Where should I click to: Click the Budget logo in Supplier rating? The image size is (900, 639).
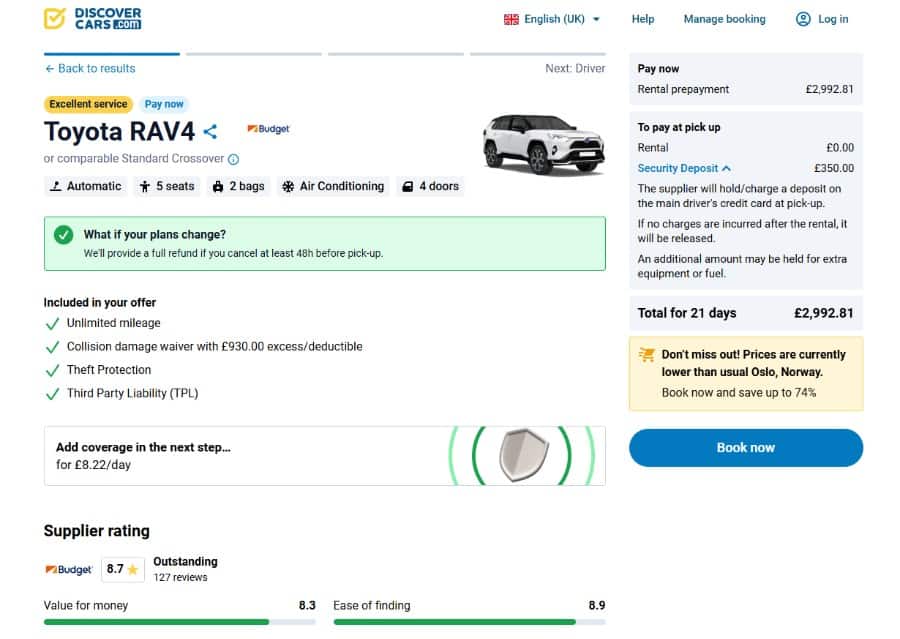click(68, 570)
